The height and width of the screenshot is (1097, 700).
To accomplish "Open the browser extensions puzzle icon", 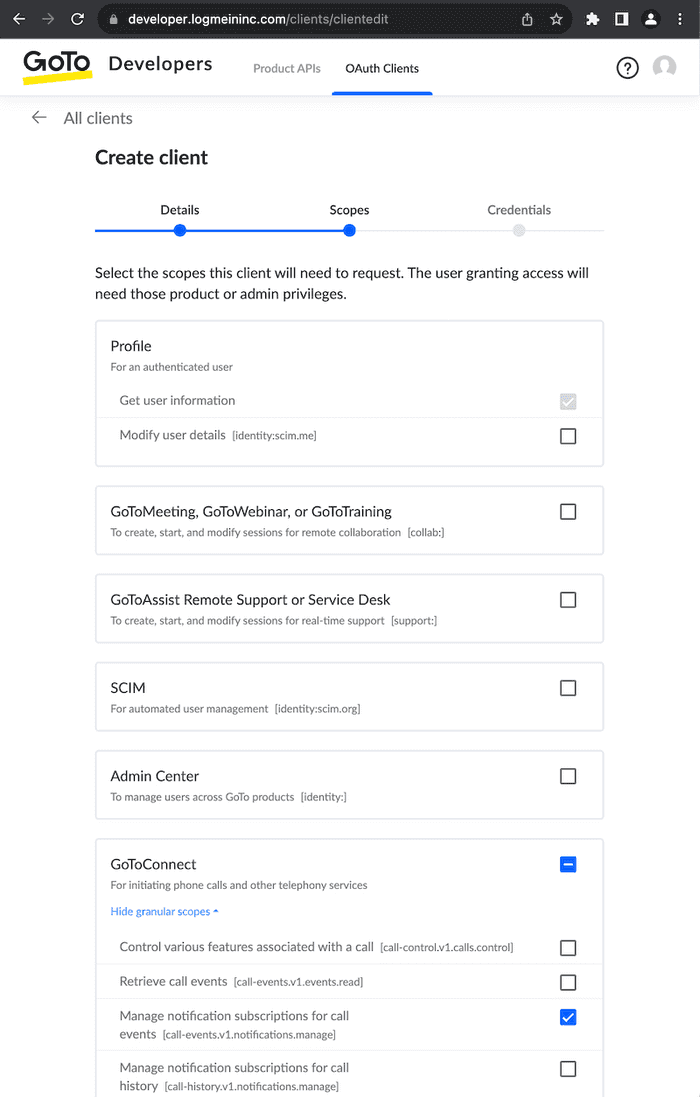I will [592, 18].
